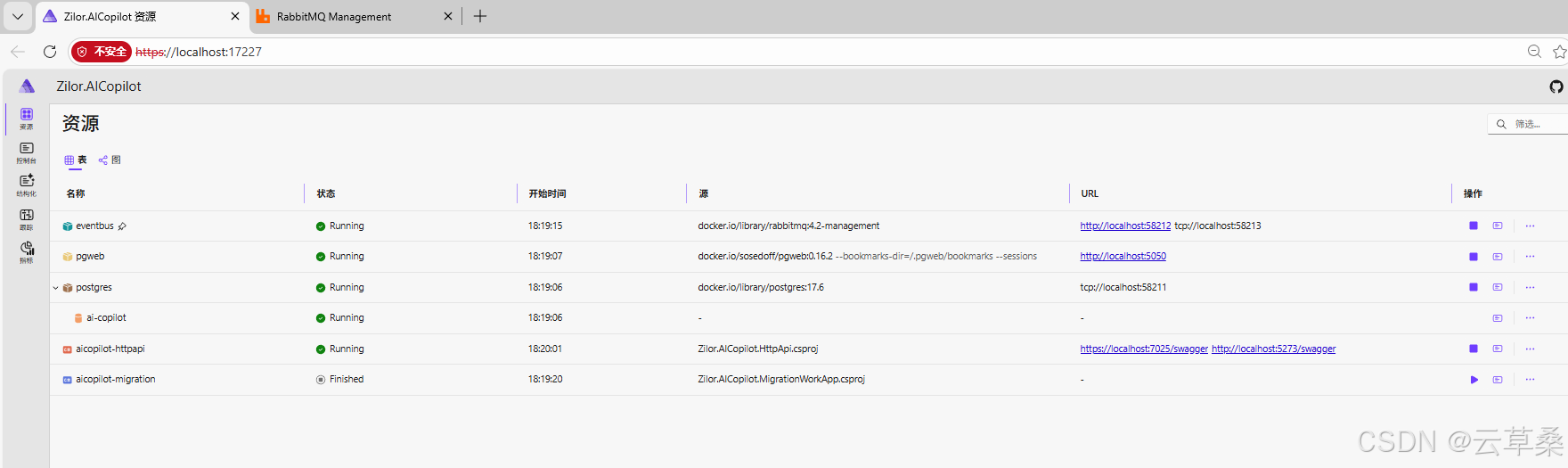Open link http://localhost:5273/swagger

[1273, 349]
